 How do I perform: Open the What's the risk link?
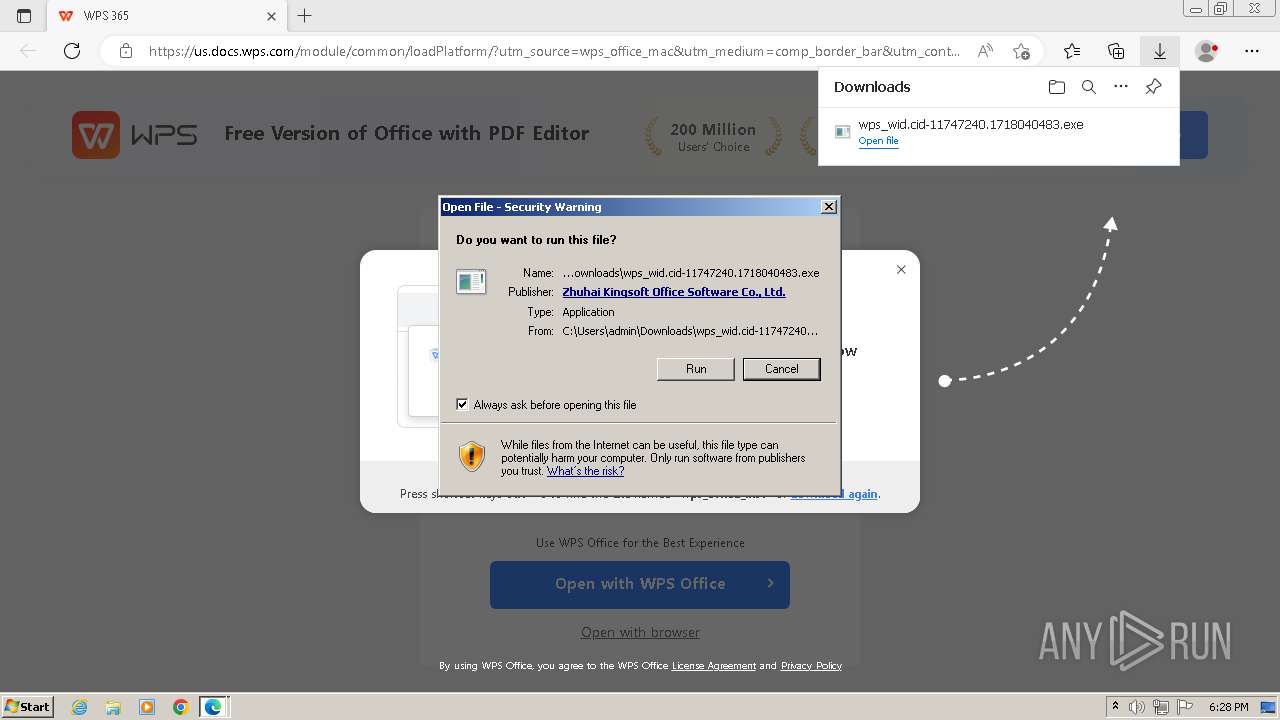(585, 471)
